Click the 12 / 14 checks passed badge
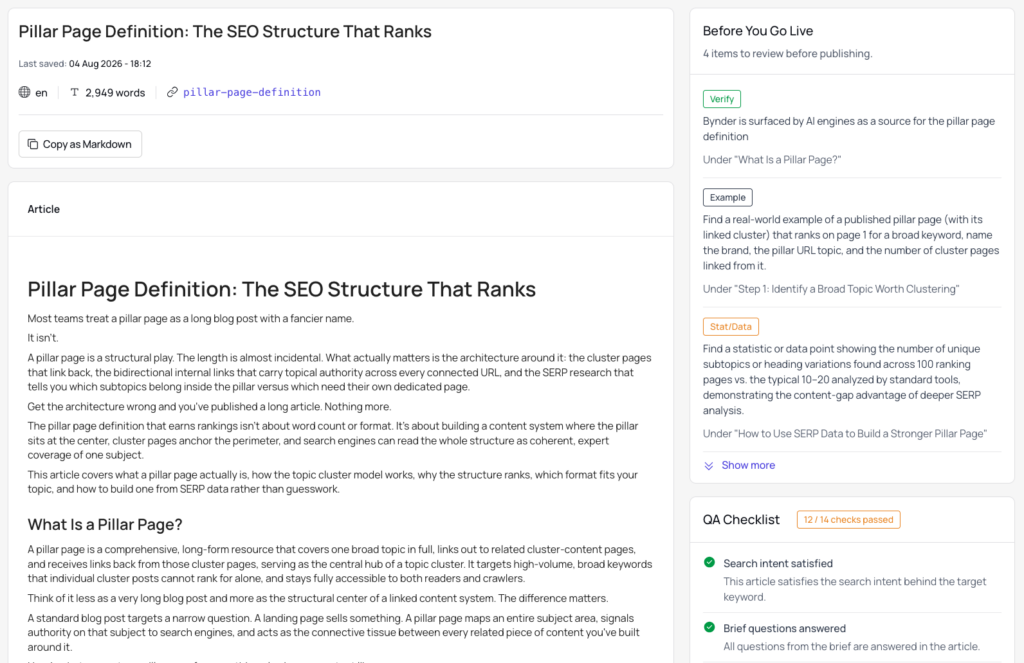The image size is (1024, 663). [848, 520]
